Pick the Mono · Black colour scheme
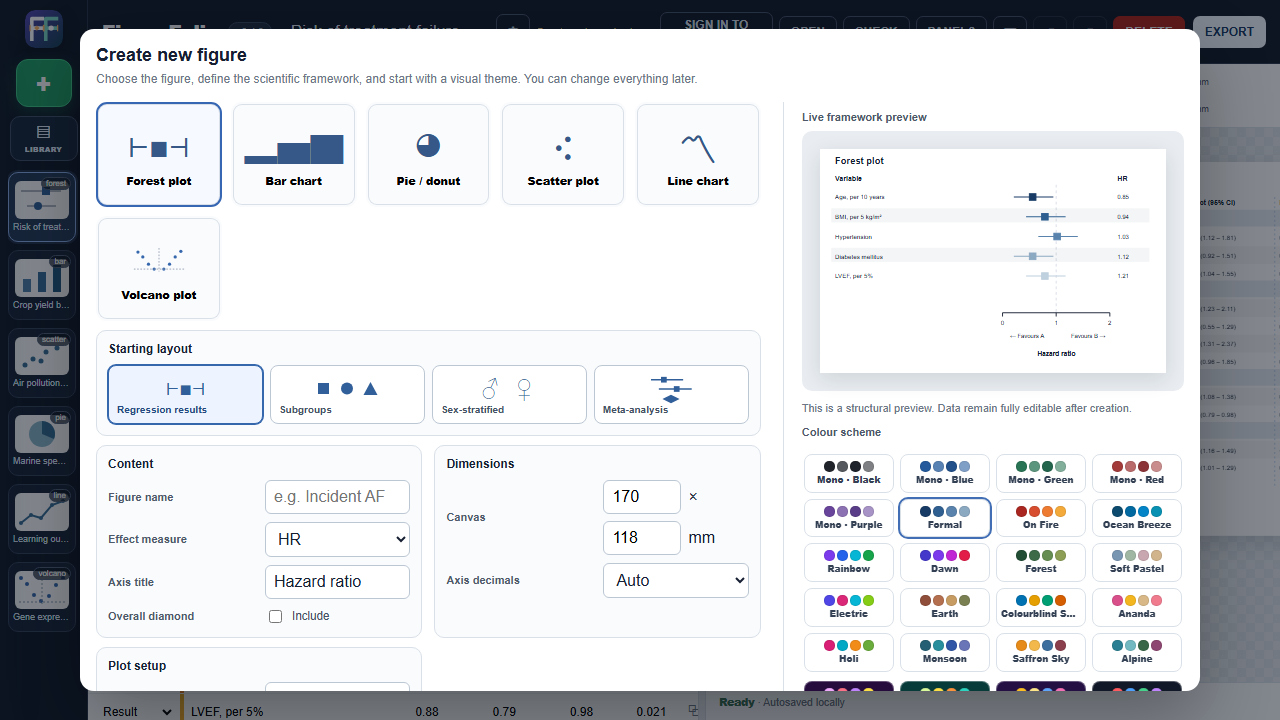Image resolution: width=1280 pixels, height=720 pixels. point(849,473)
